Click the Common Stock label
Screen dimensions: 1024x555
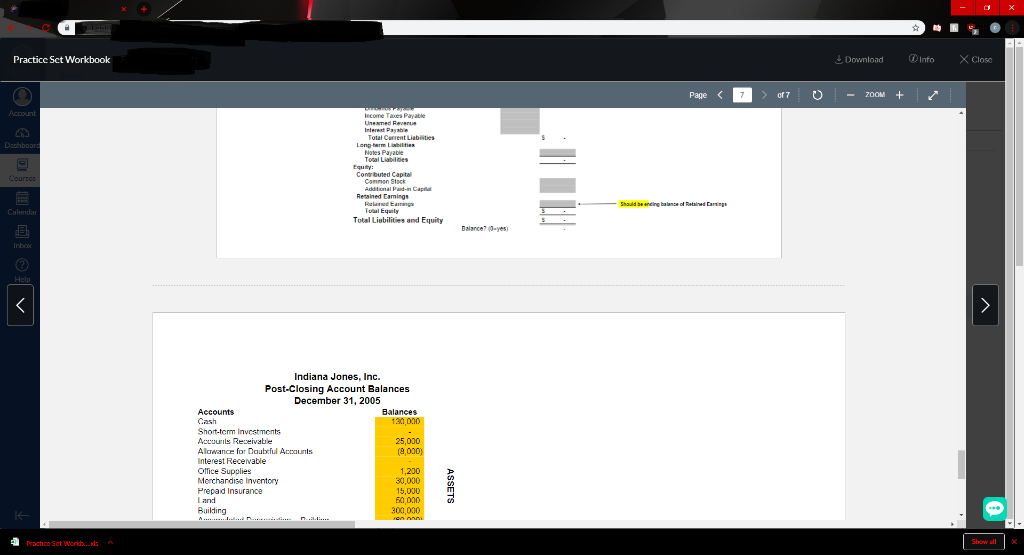pos(385,182)
